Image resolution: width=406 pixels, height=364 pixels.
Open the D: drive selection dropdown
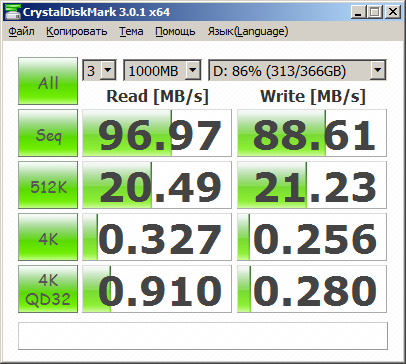coord(297,70)
